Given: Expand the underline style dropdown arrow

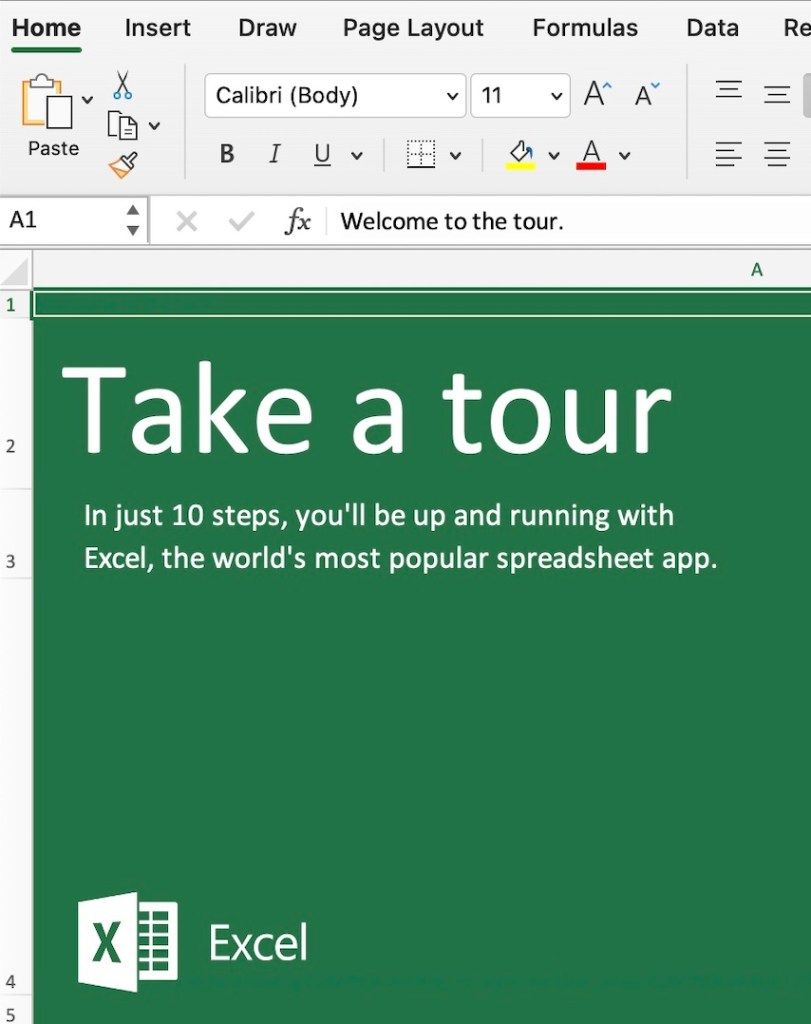Looking at the screenshot, I should pyautogui.click(x=357, y=155).
